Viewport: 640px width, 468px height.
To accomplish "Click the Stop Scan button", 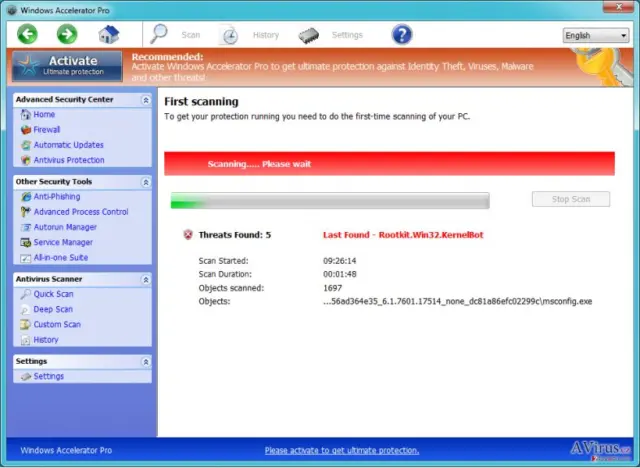I will click(571, 199).
